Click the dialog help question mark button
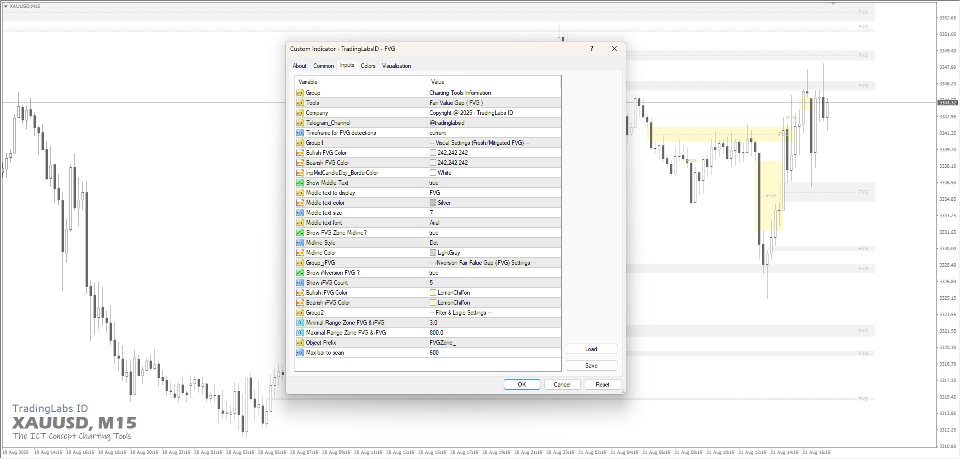Screen dimensions: 960x459 591,48
